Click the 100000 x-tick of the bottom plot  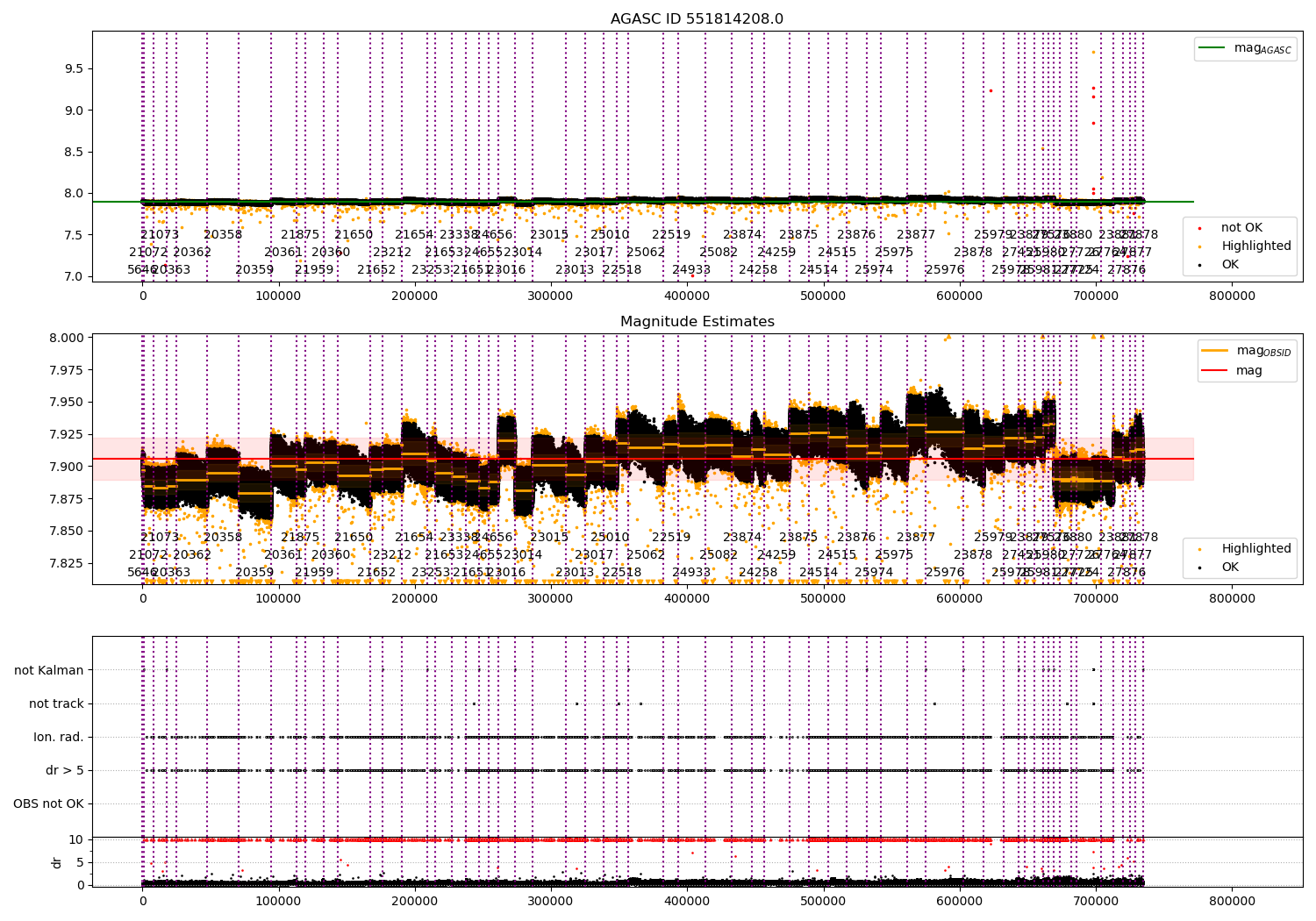pos(279,901)
